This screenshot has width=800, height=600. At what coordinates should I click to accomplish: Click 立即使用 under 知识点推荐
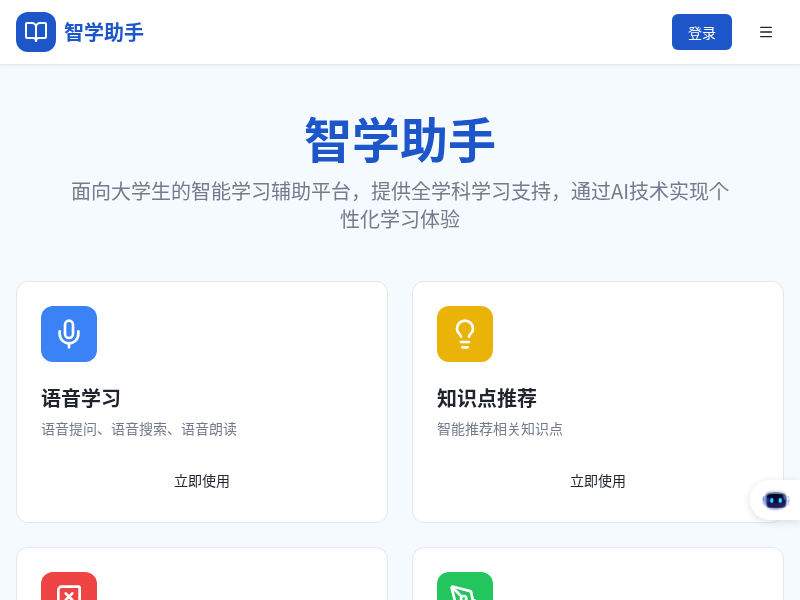tap(598, 481)
